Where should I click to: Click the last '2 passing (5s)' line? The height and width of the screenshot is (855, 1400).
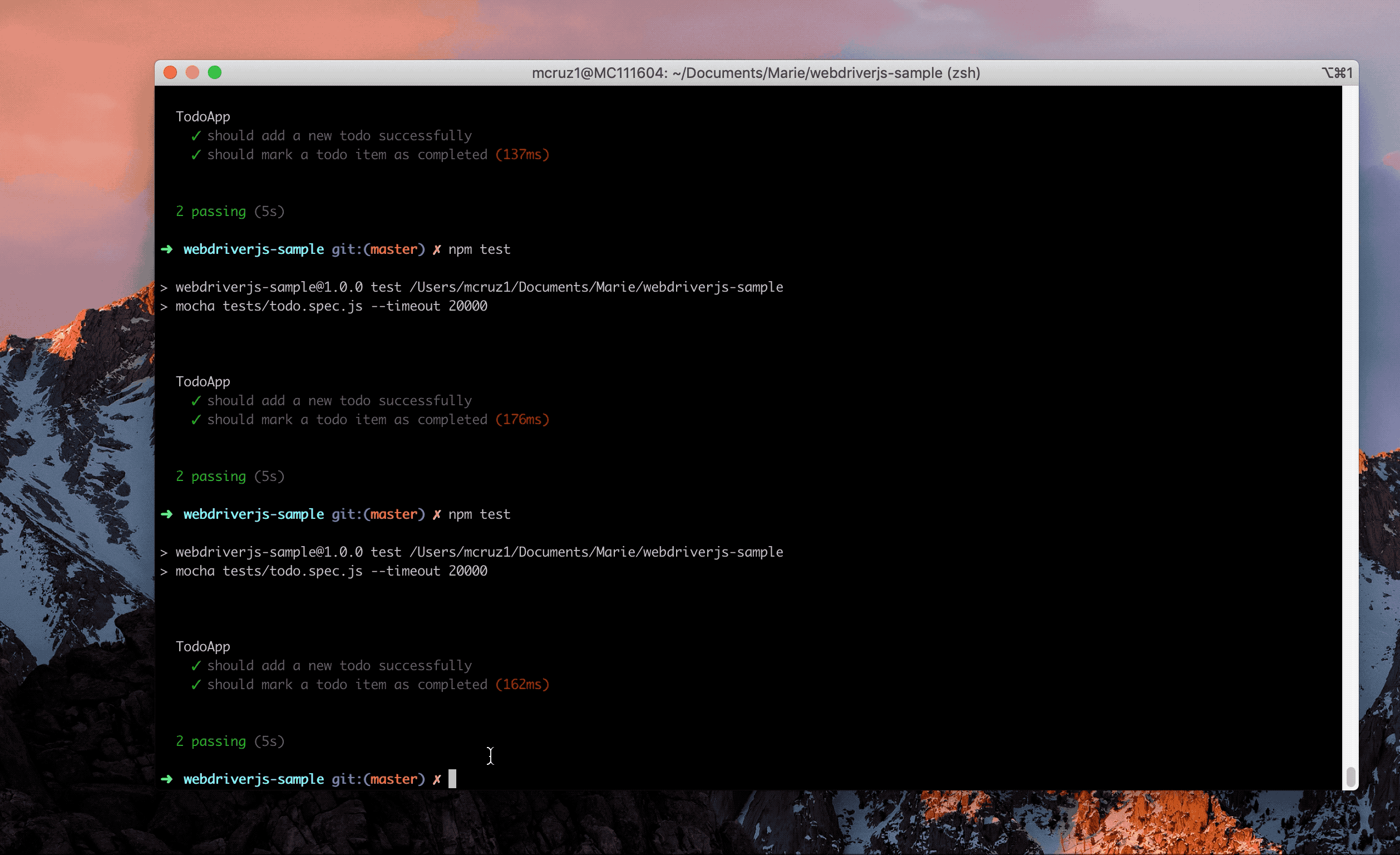pos(230,741)
